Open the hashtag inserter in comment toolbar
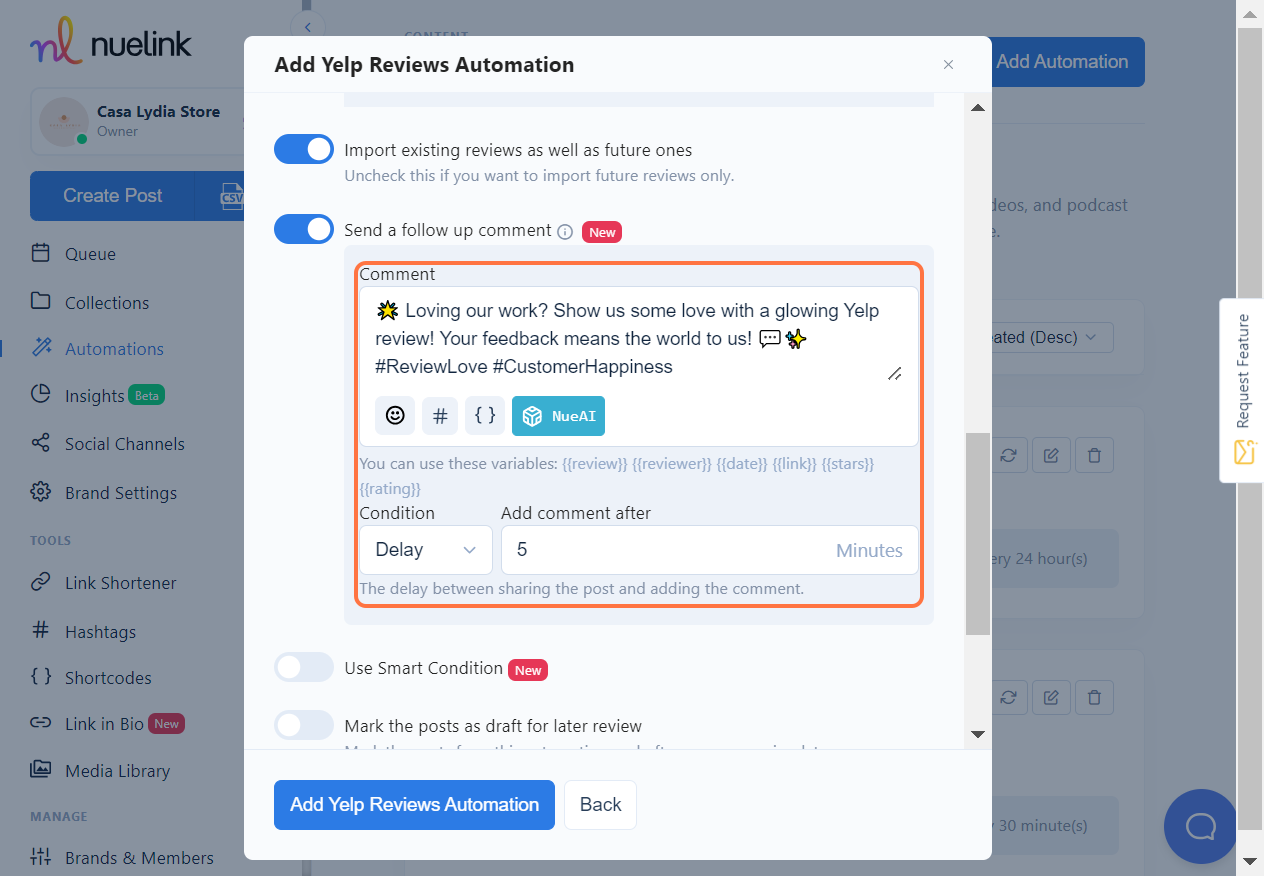 pyautogui.click(x=440, y=415)
